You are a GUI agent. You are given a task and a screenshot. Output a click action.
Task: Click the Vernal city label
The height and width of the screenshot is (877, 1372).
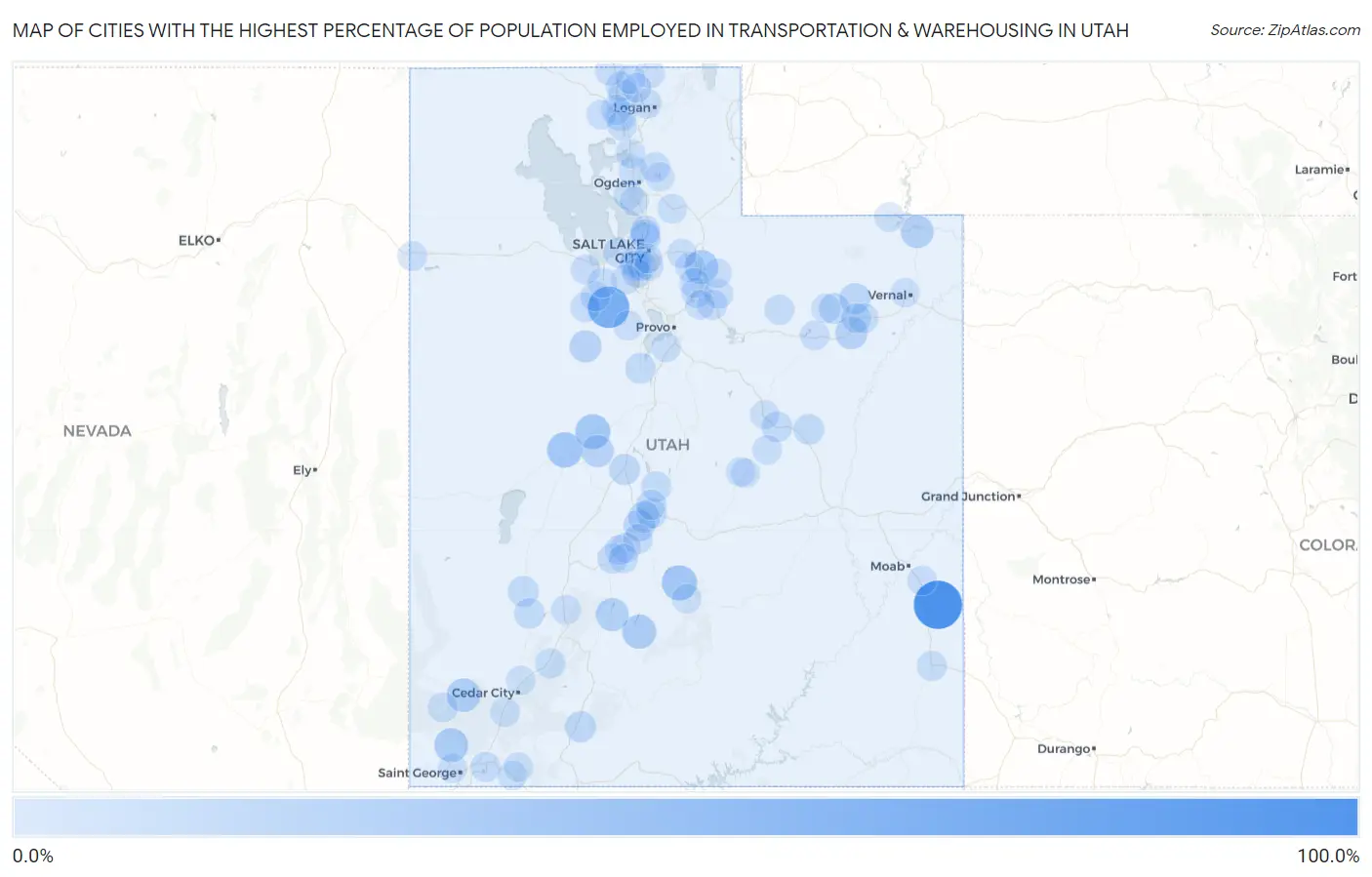point(890,295)
